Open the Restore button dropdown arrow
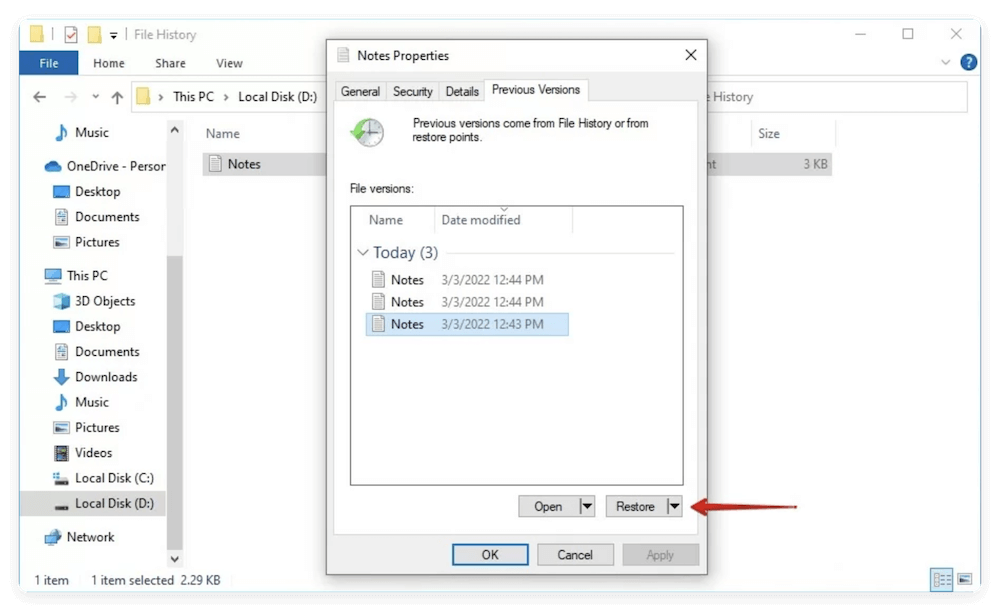The height and width of the screenshot is (611, 1000). pos(674,506)
